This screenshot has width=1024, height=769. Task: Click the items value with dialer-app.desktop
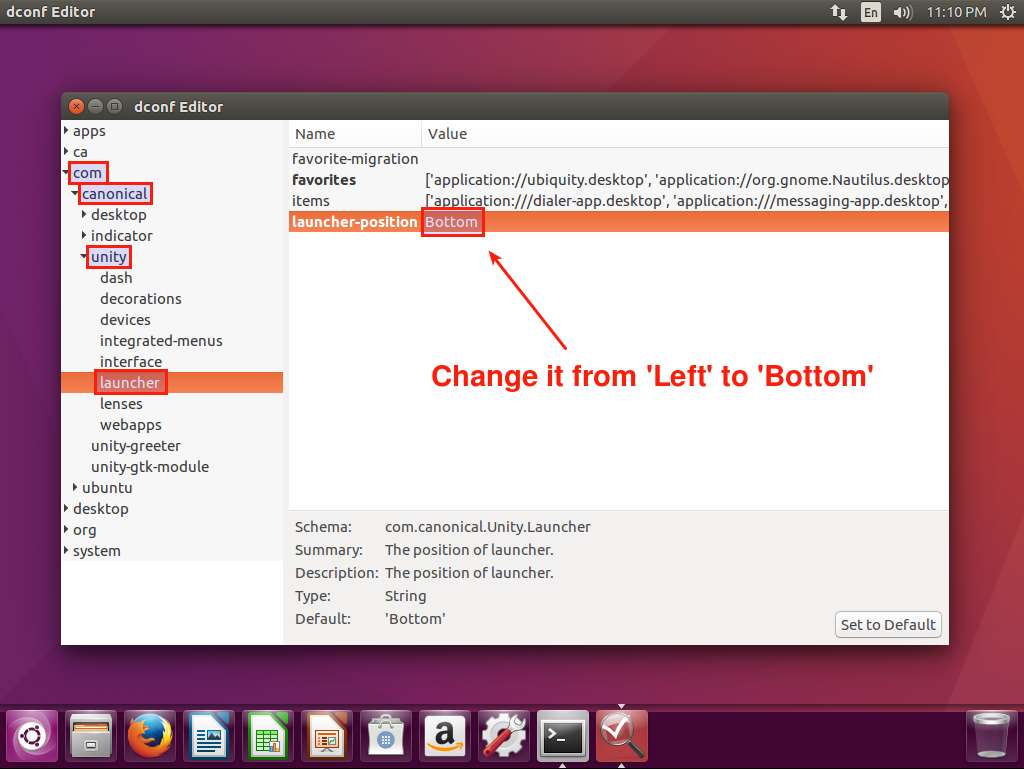point(686,200)
